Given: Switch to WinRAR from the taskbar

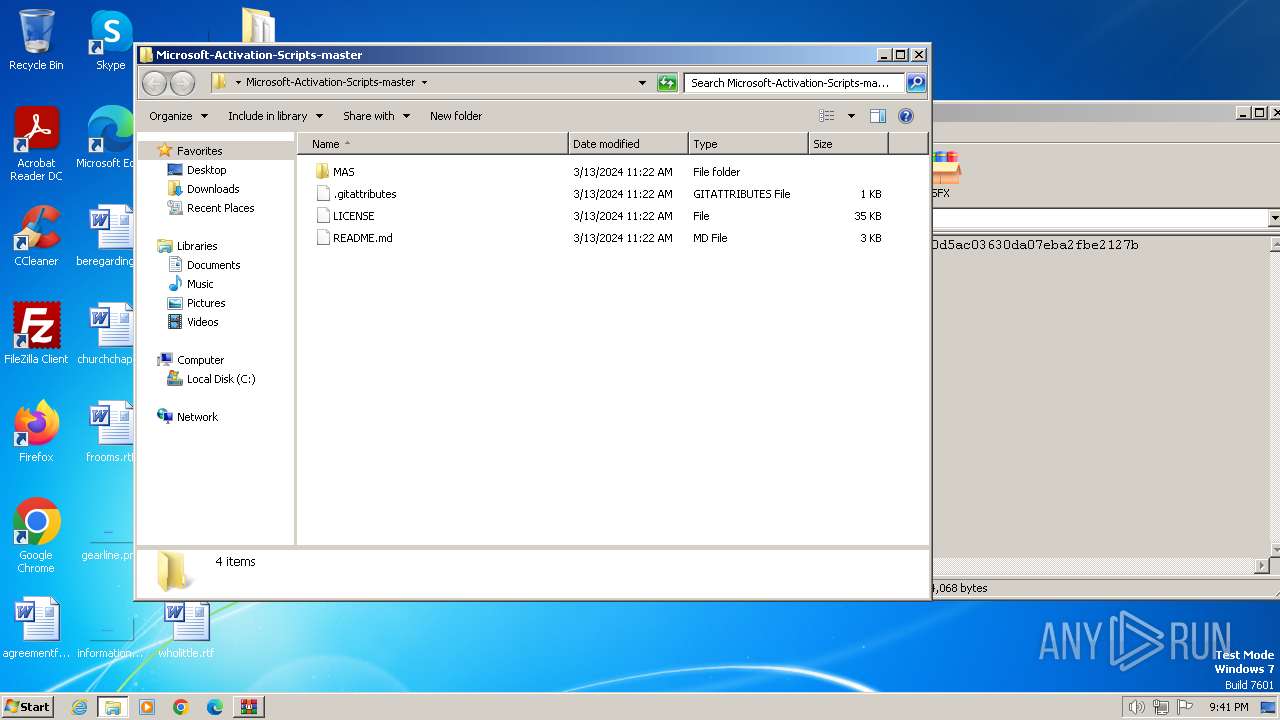Looking at the screenshot, I should pos(248,707).
